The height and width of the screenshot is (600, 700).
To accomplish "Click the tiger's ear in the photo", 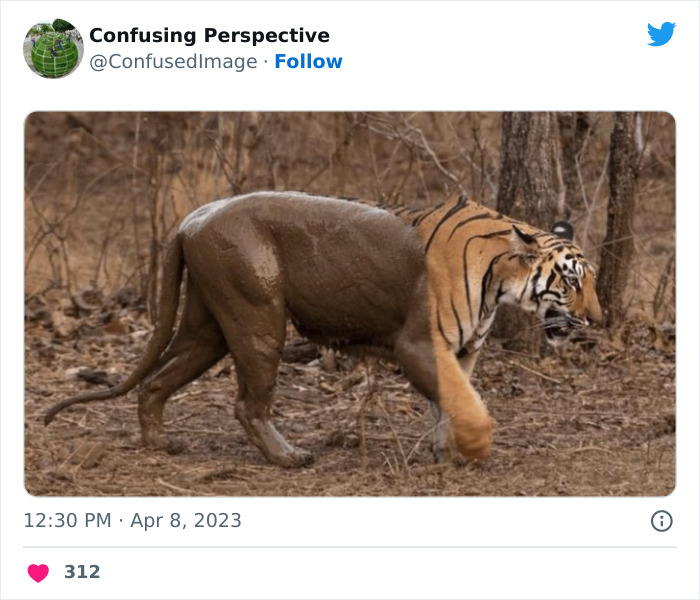I will click(x=524, y=240).
